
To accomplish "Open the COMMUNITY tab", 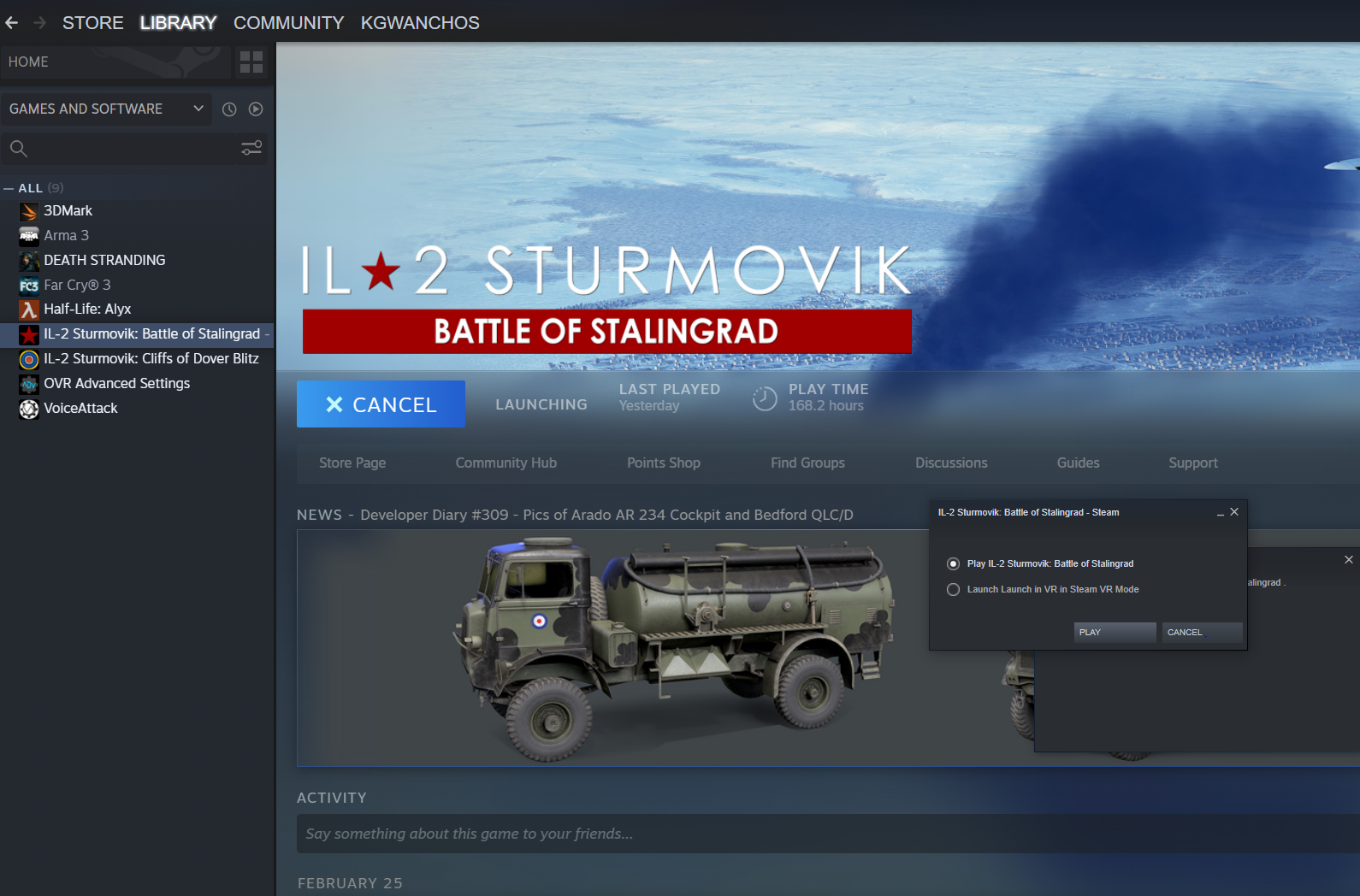I will point(288,23).
